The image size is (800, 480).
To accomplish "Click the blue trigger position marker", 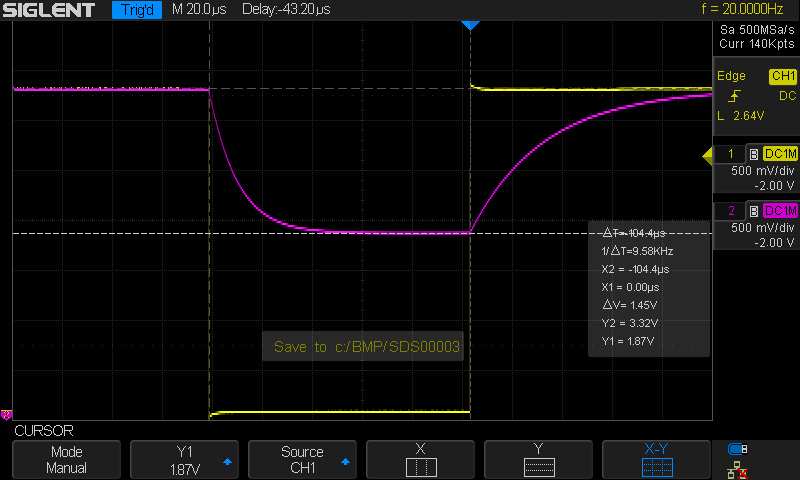I will point(470,26).
